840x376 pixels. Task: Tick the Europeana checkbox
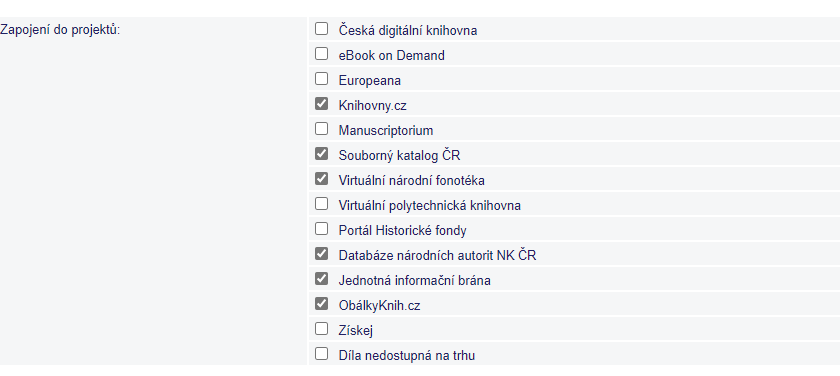321,79
